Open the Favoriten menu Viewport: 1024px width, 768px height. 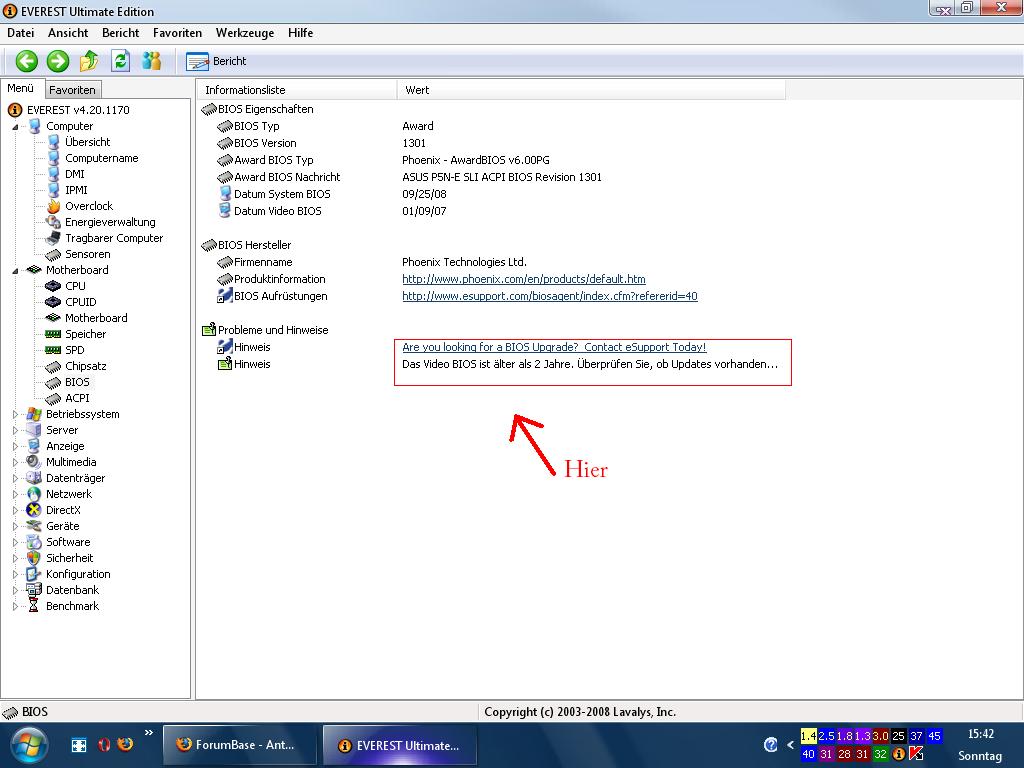177,33
